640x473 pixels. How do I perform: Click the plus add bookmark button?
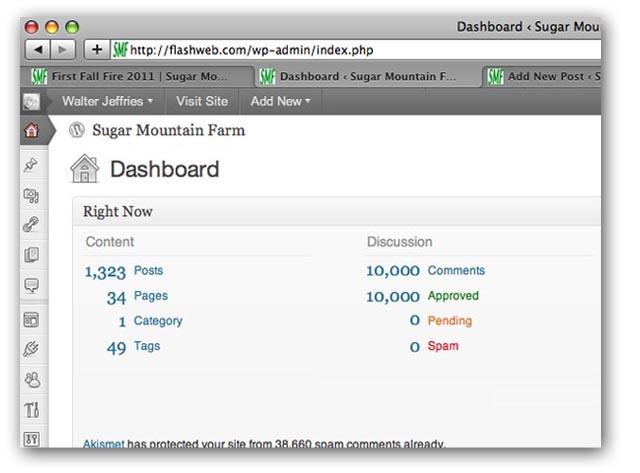pyautogui.click(x=97, y=50)
